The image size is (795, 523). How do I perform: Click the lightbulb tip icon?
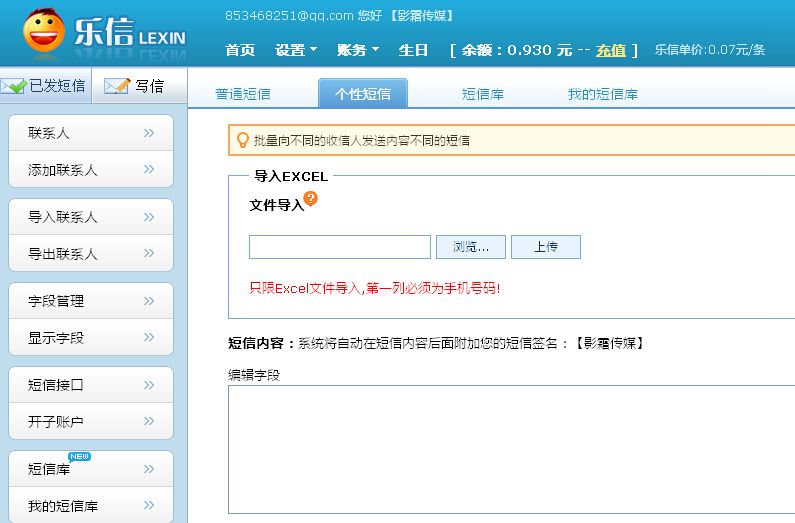[x=242, y=140]
